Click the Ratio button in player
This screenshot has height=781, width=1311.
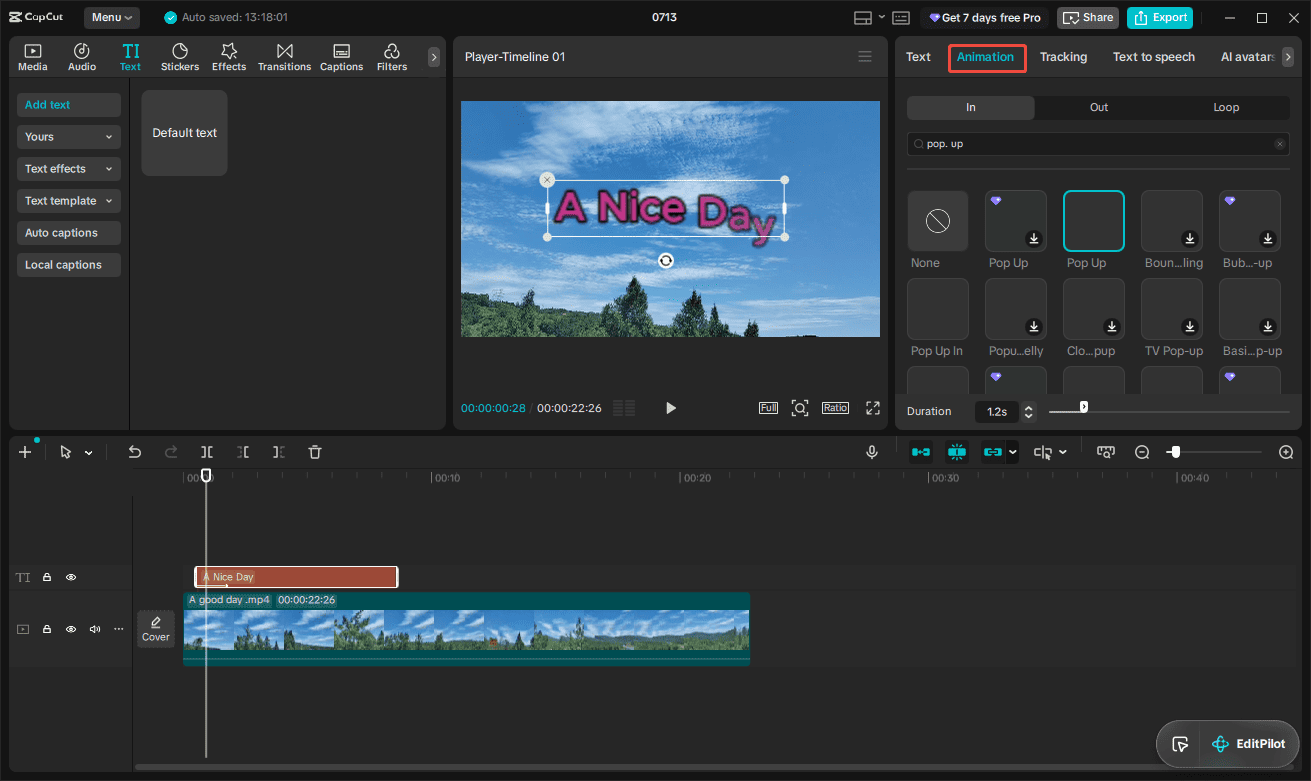[835, 408]
